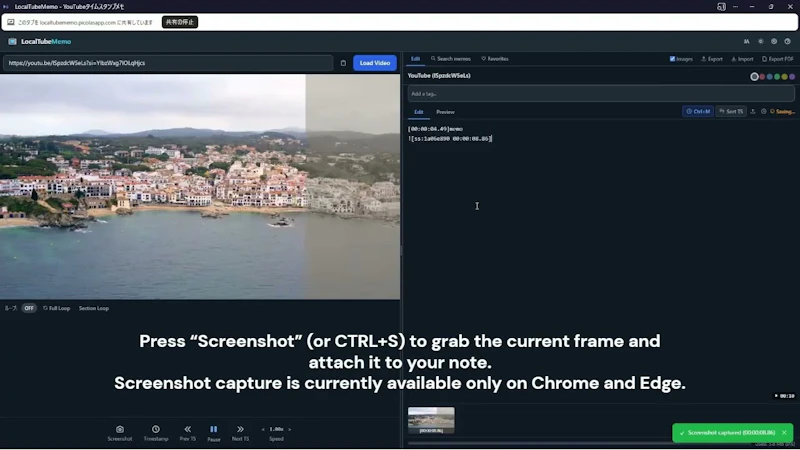
Task: Insert a Timestamp using the clock icon
Action: pos(156,433)
